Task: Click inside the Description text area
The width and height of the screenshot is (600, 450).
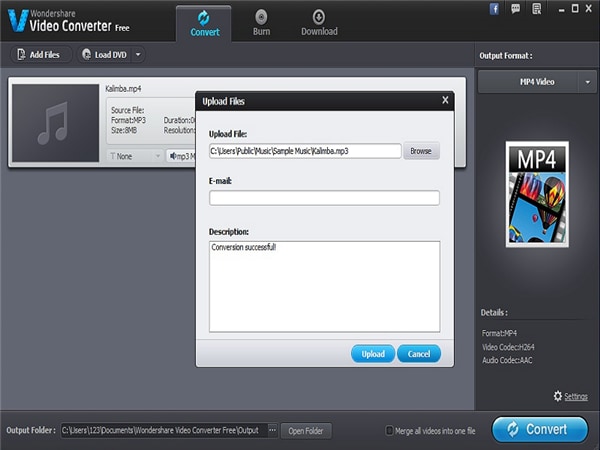Action: (x=324, y=286)
